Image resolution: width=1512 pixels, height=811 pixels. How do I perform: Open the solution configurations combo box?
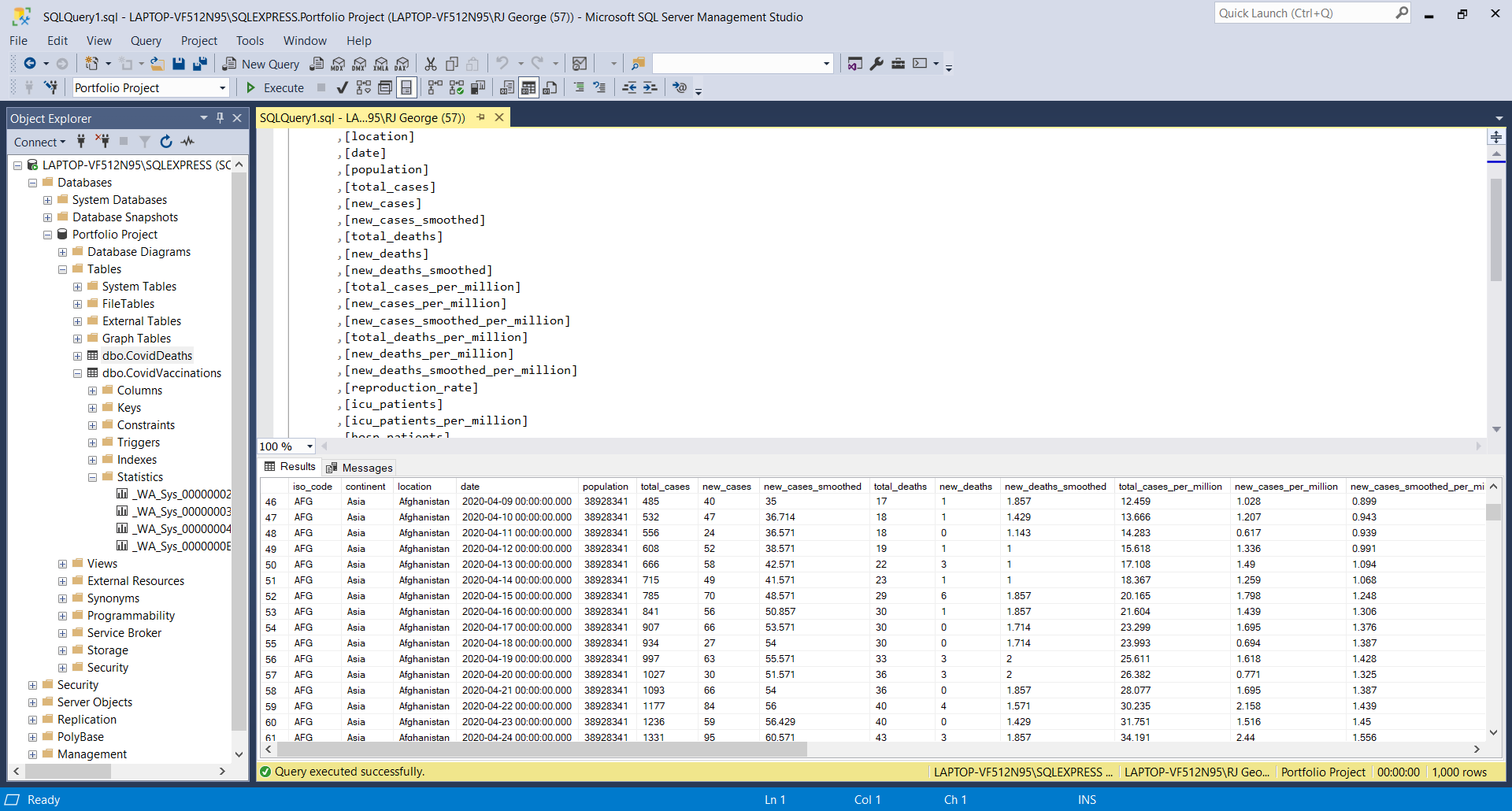click(x=743, y=64)
